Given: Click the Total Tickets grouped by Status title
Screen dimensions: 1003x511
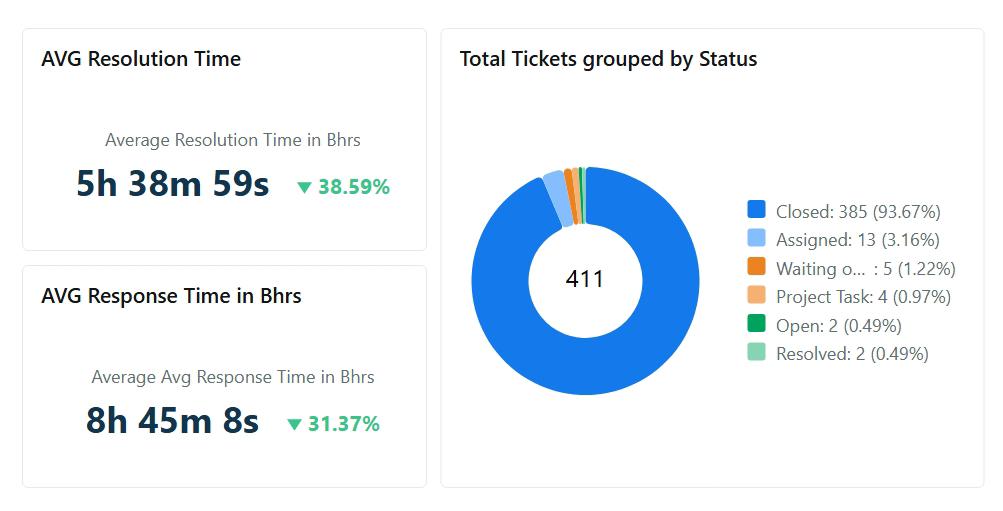Looking at the screenshot, I should click(x=608, y=59).
